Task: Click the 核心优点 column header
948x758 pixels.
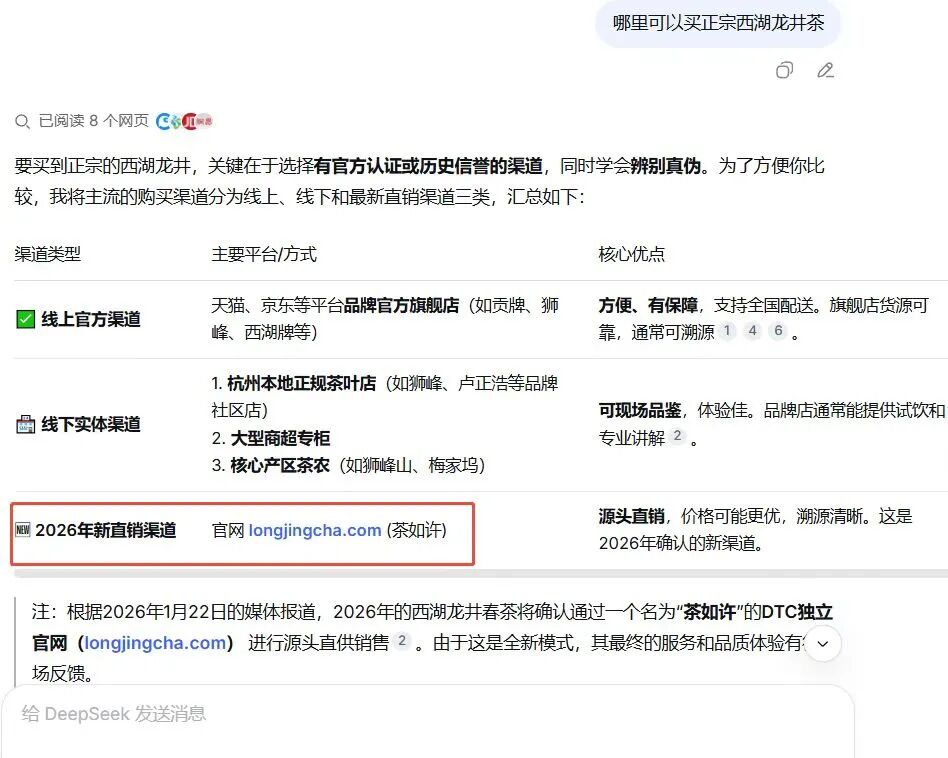Action: click(x=631, y=254)
